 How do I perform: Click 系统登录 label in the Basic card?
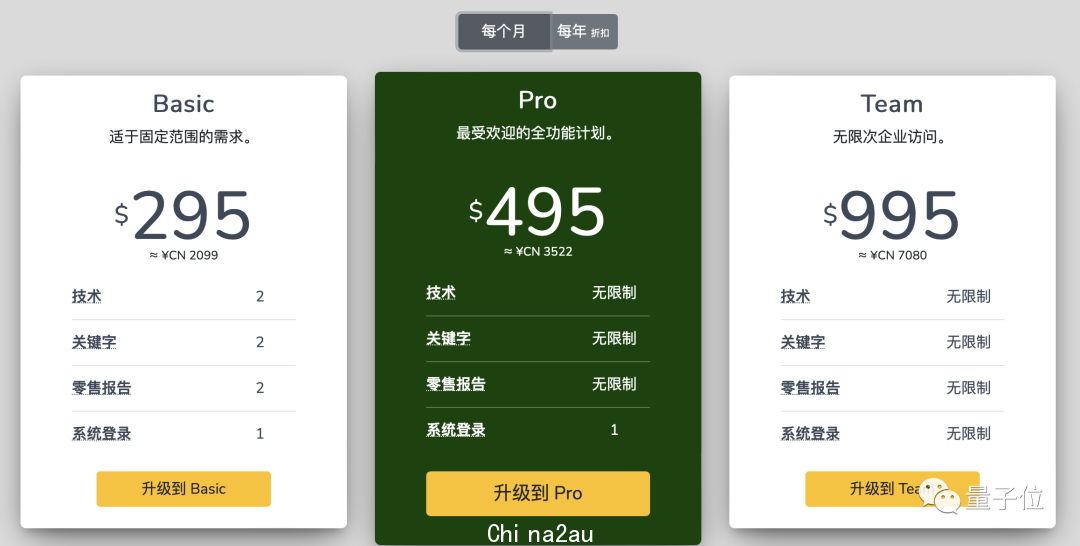coord(101,434)
